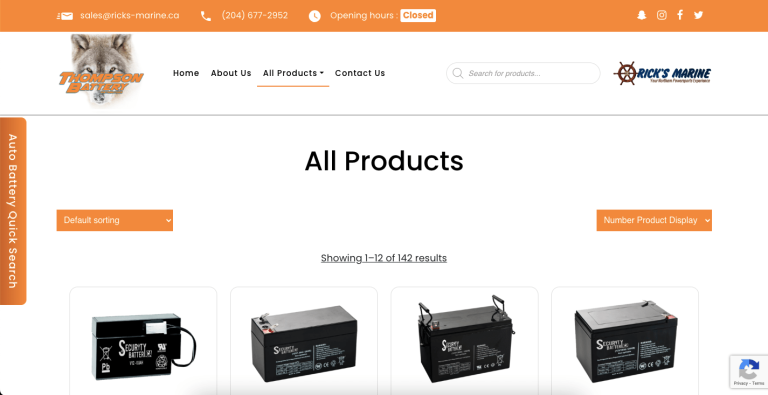Open the Auto Battery Quick Search tab

point(13,211)
